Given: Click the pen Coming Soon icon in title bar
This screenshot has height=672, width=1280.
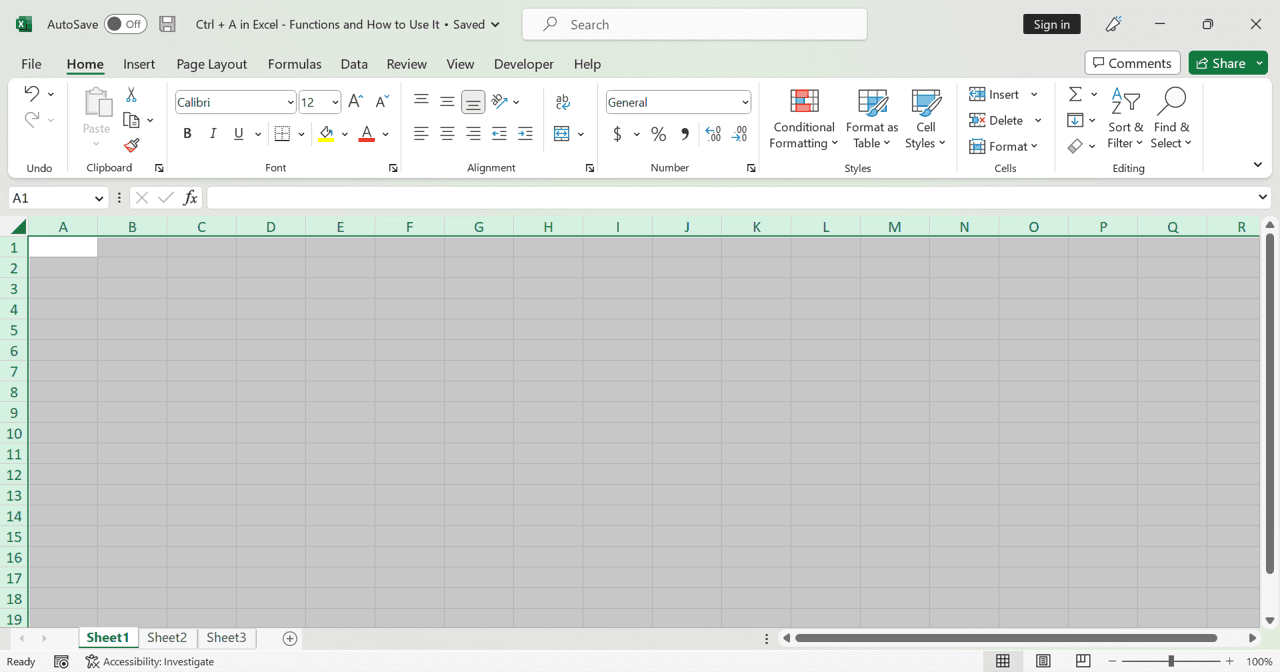Looking at the screenshot, I should (x=1113, y=24).
